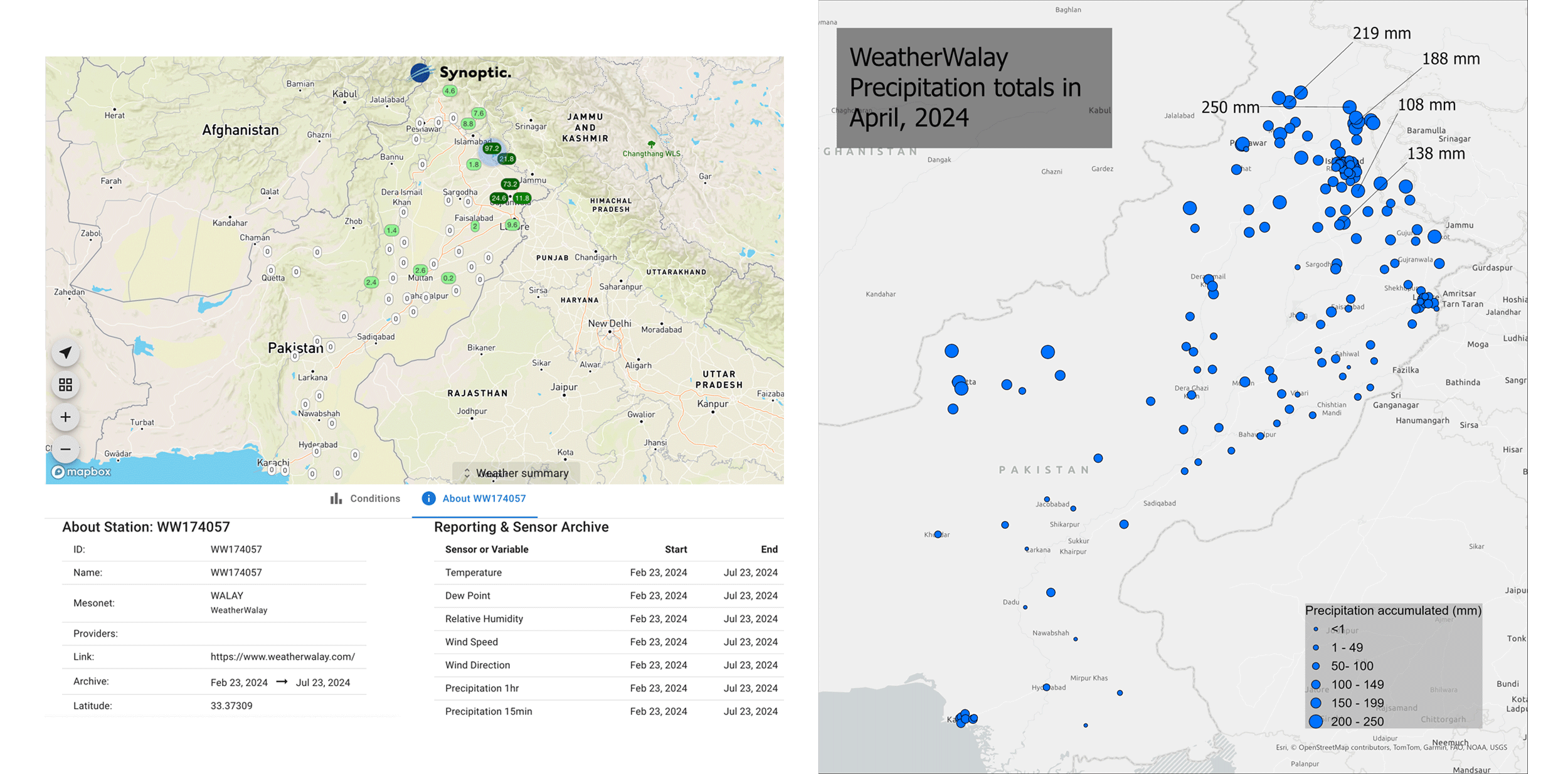
Task: Select the 24.6 station marker
Action: [499, 198]
